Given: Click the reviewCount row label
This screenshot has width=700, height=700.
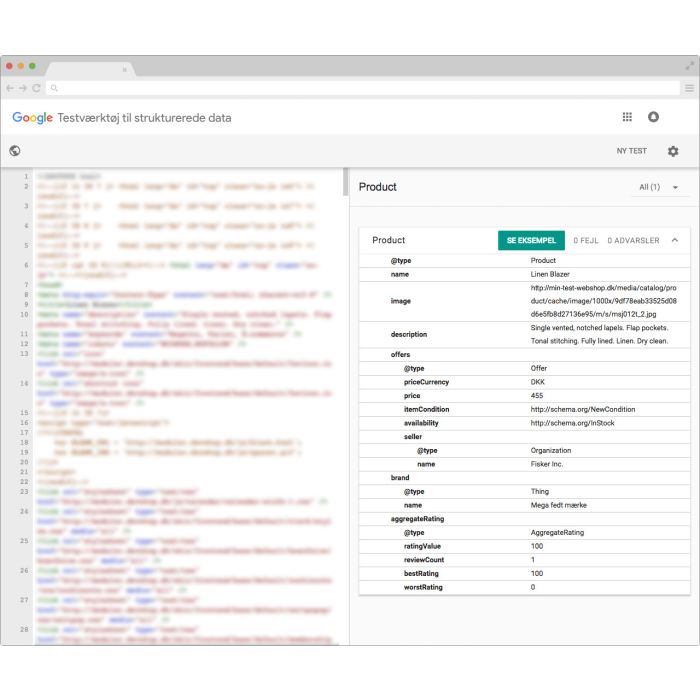Looking at the screenshot, I should point(424,560).
